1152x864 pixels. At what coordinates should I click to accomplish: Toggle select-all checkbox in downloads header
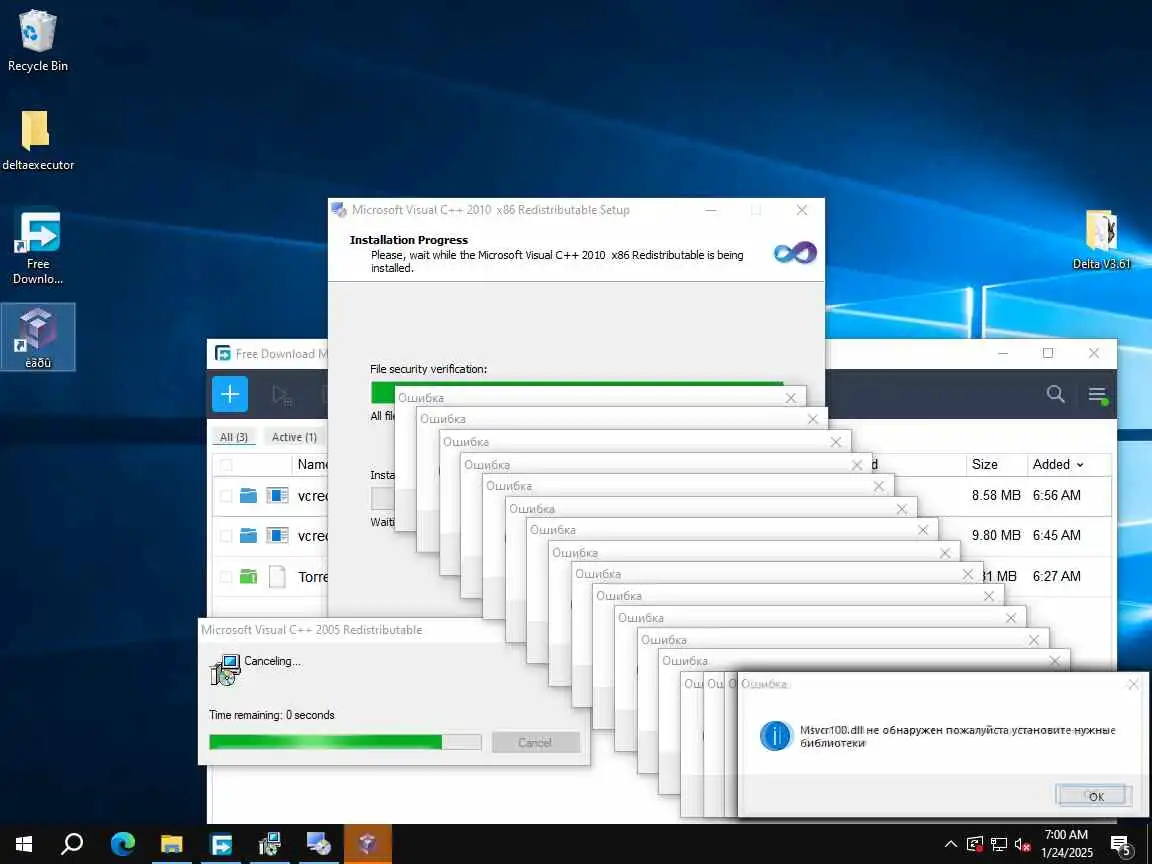point(226,464)
